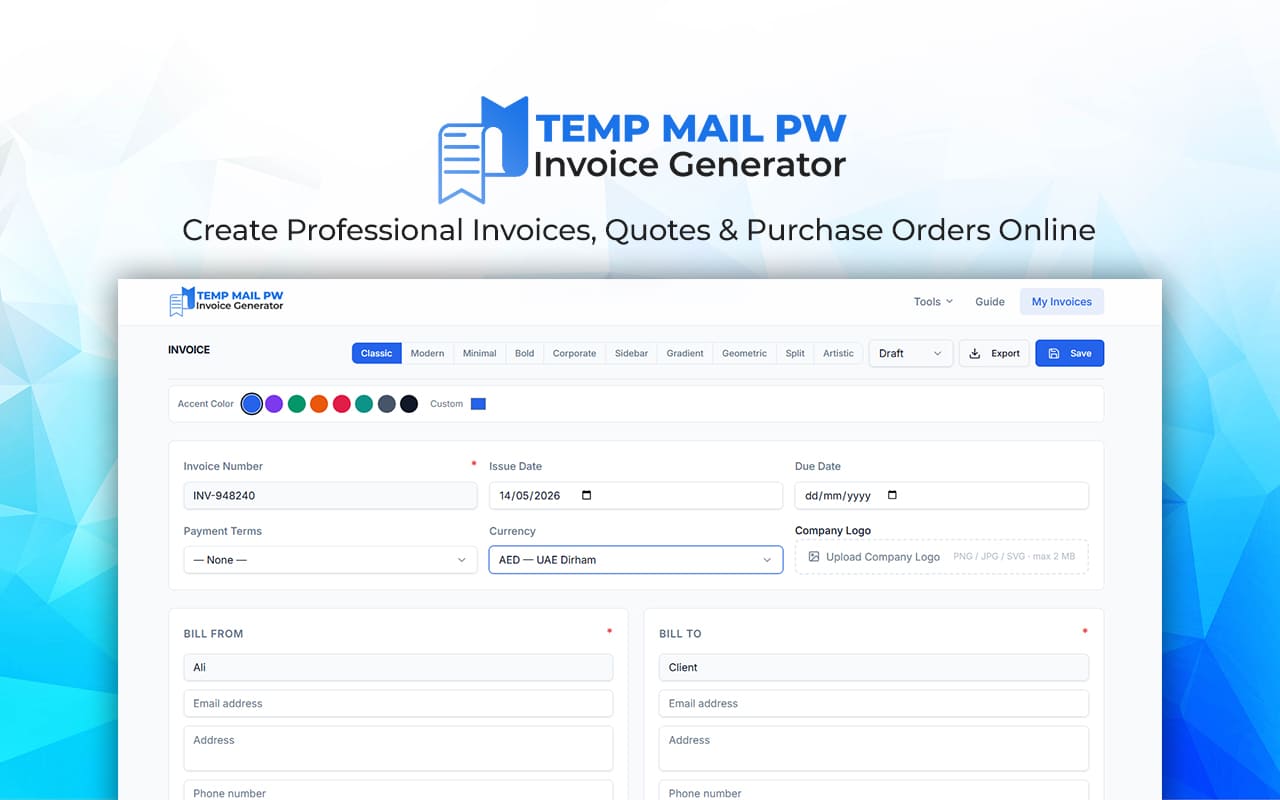Click the Invoice Number field

(x=331, y=495)
